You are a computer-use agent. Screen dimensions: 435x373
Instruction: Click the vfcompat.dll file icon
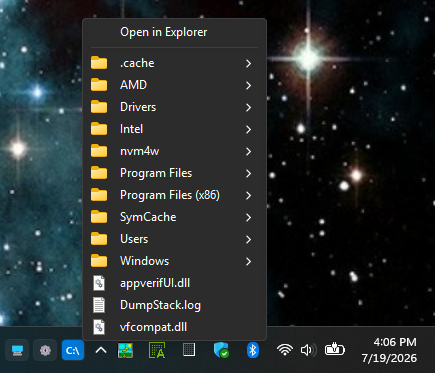(99, 327)
